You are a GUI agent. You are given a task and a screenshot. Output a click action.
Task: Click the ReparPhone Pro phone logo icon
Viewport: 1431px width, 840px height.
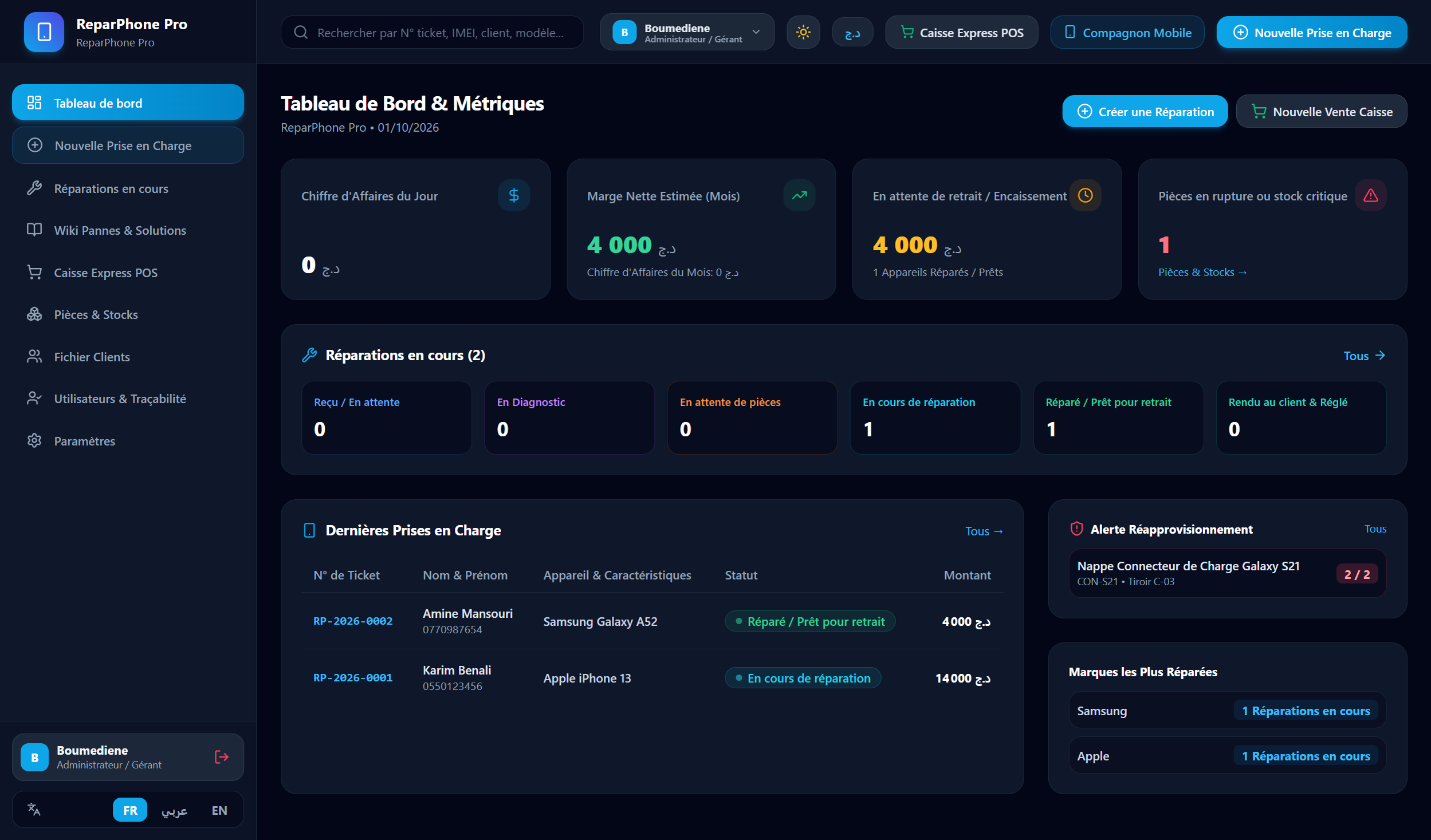coord(44,32)
